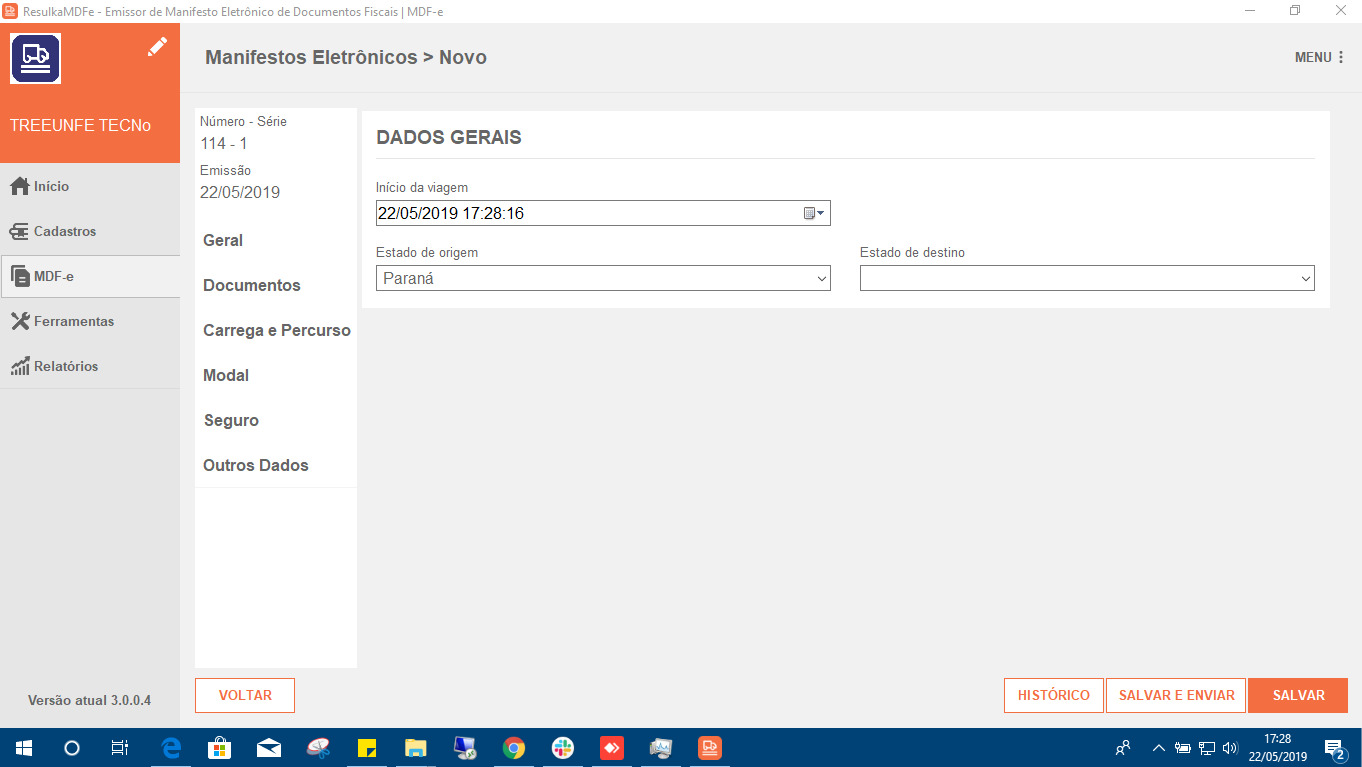The height and width of the screenshot is (767, 1362).
Task: Launch Chrome from the taskbar
Action: (x=513, y=747)
